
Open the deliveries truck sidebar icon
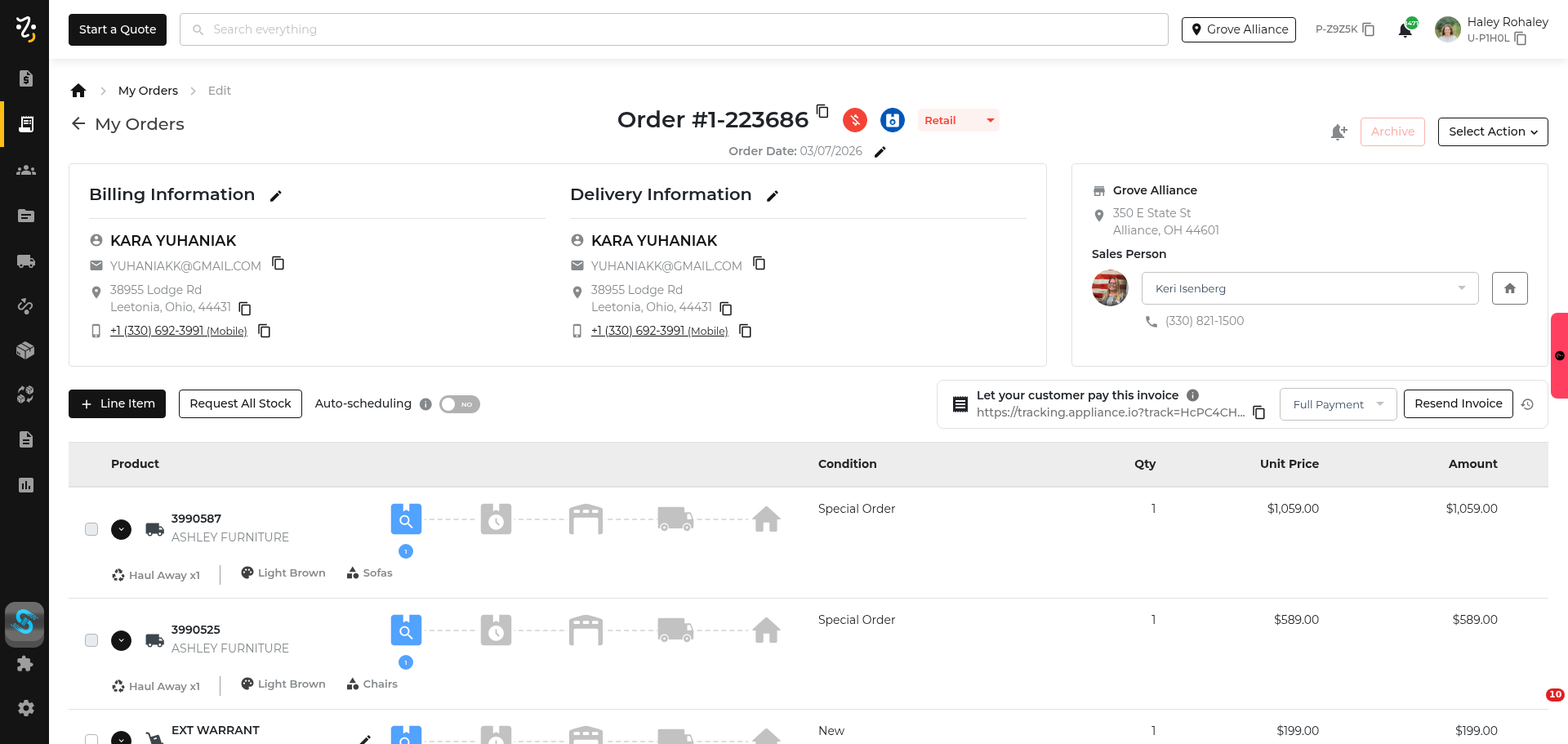pyautogui.click(x=25, y=261)
